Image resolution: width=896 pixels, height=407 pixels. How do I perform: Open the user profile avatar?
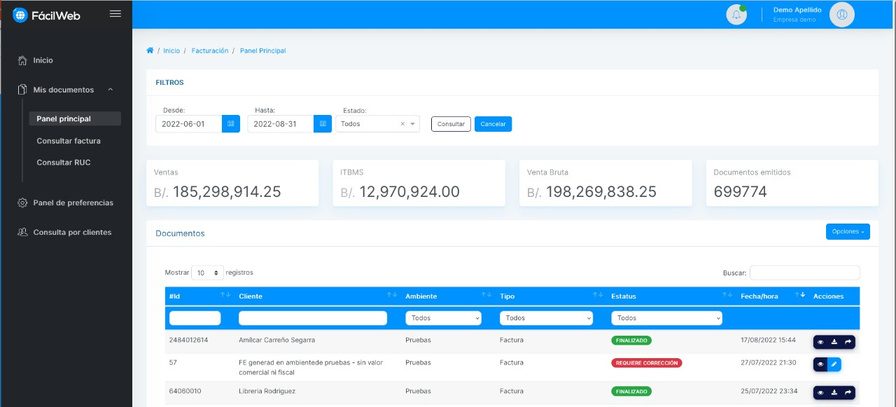842,15
